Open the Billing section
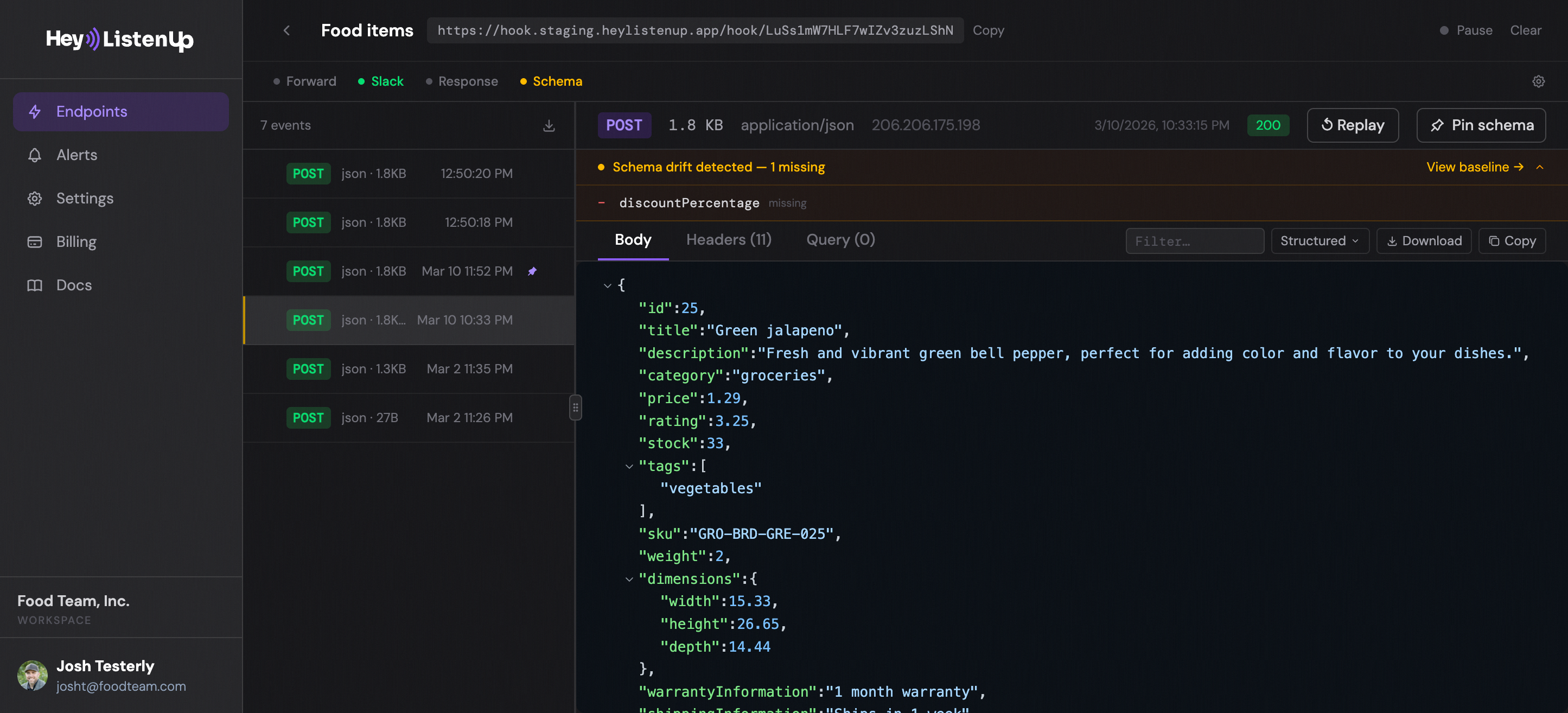This screenshot has width=1568, height=713. pyautogui.click(x=75, y=241)
